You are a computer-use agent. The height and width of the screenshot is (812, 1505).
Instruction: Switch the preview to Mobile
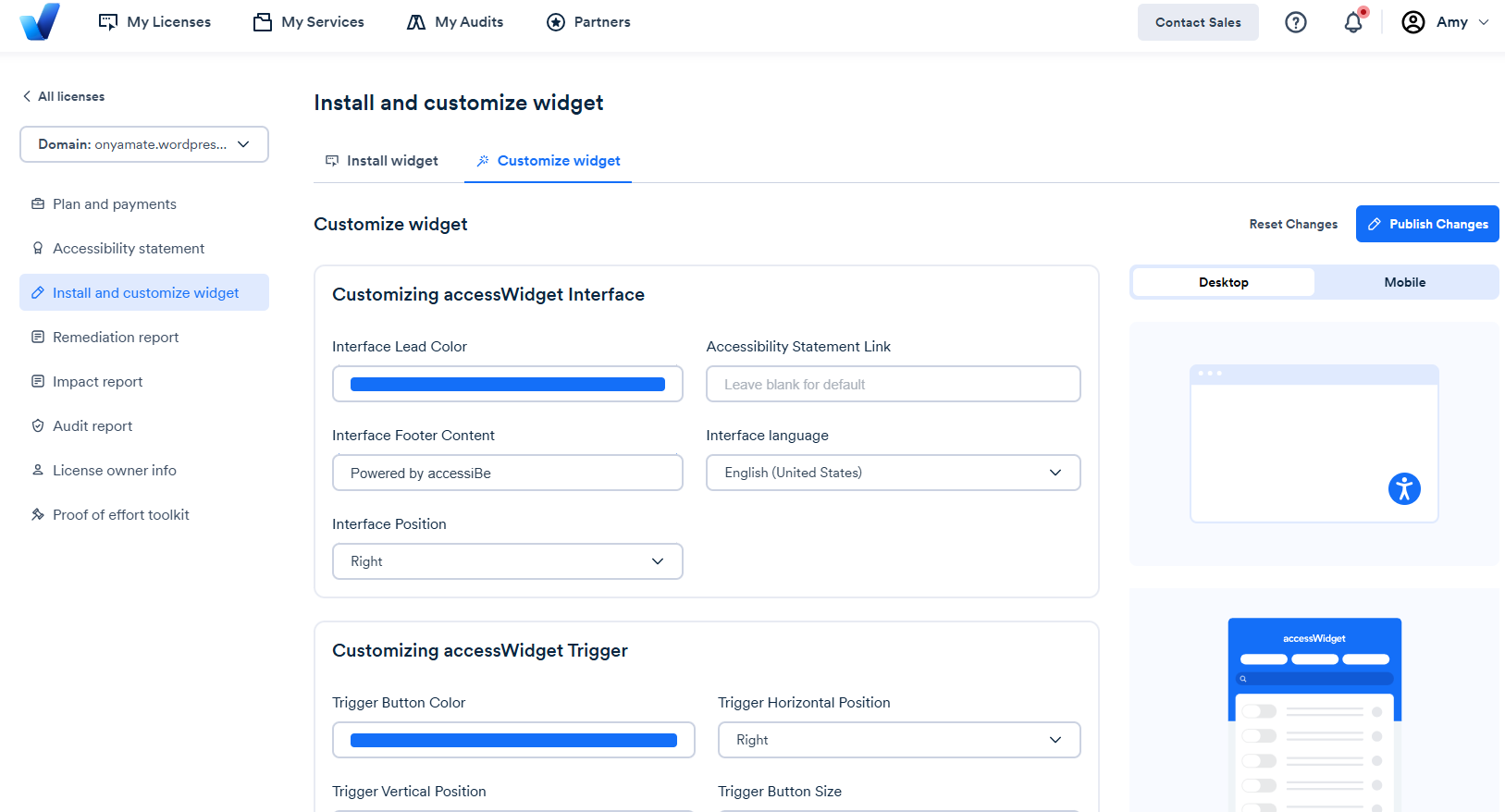tap(1404, 282)
